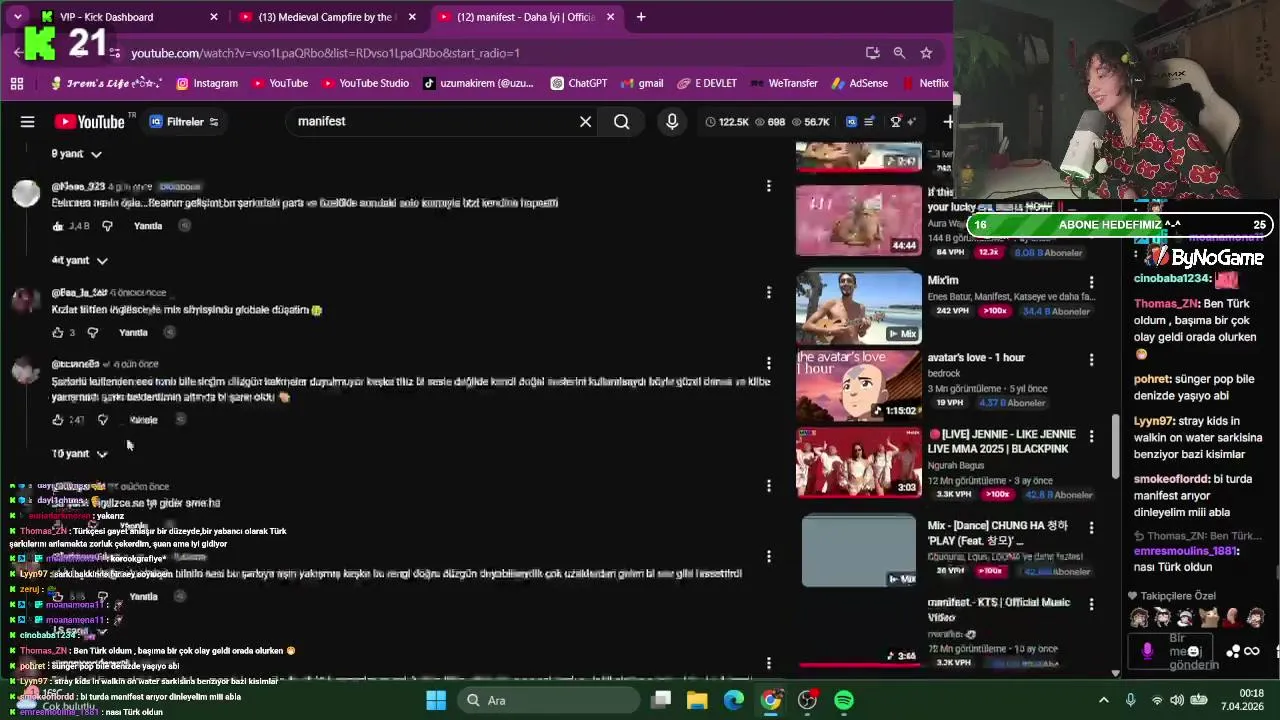The width and height of the screenshot is (1280, 720).
Task: Run search with the magnifier button
Action: (x=622, y=122)
